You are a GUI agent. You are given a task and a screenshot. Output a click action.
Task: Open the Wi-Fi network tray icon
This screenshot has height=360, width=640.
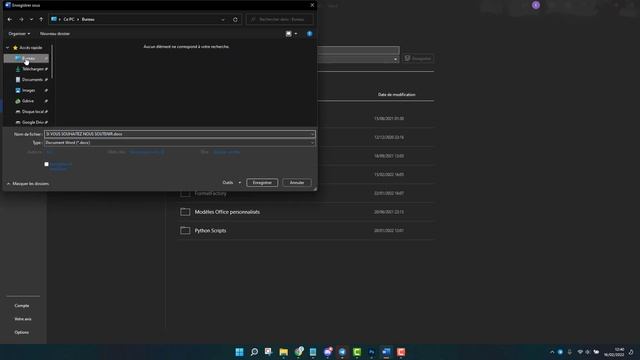coord(580,352)
